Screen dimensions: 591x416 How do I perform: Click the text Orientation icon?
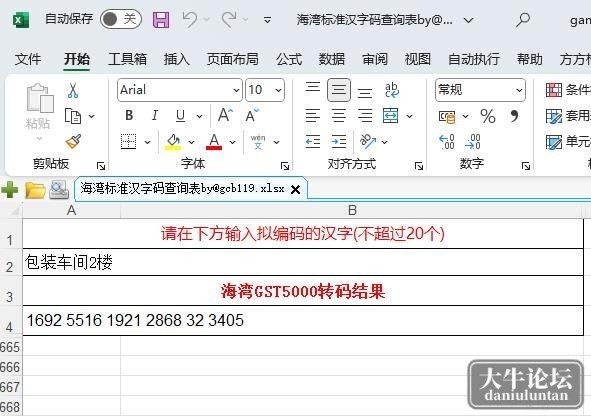368,141
